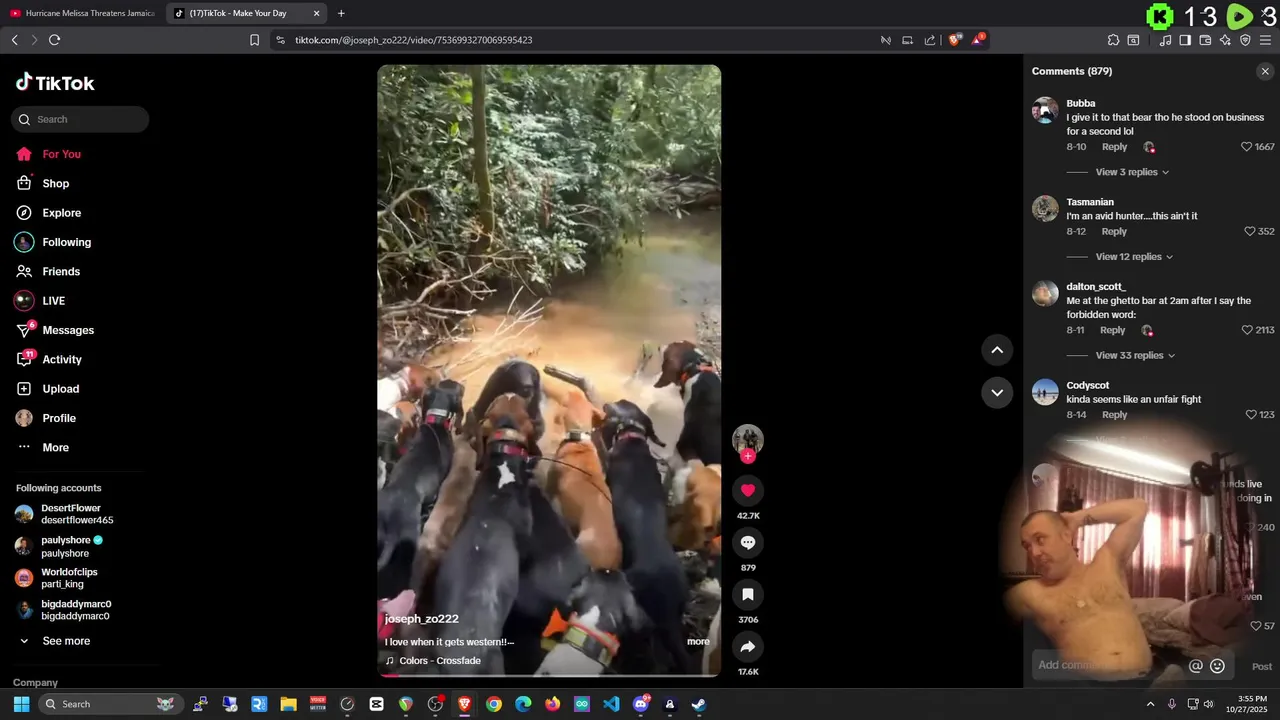The height and width of the screenshot is (720, 1280).
Task: Expand the video caption with more
Action: [x=698, y=642]
